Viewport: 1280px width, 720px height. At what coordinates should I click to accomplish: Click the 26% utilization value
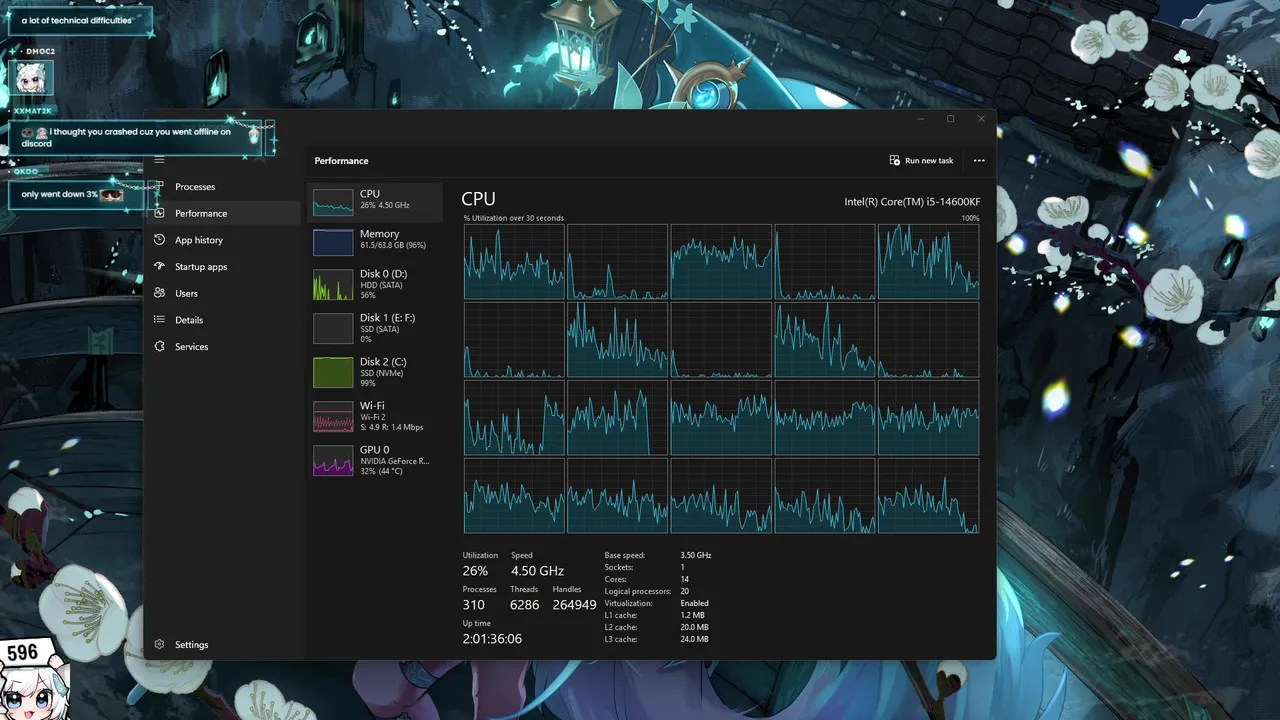[x=475, y=571]
